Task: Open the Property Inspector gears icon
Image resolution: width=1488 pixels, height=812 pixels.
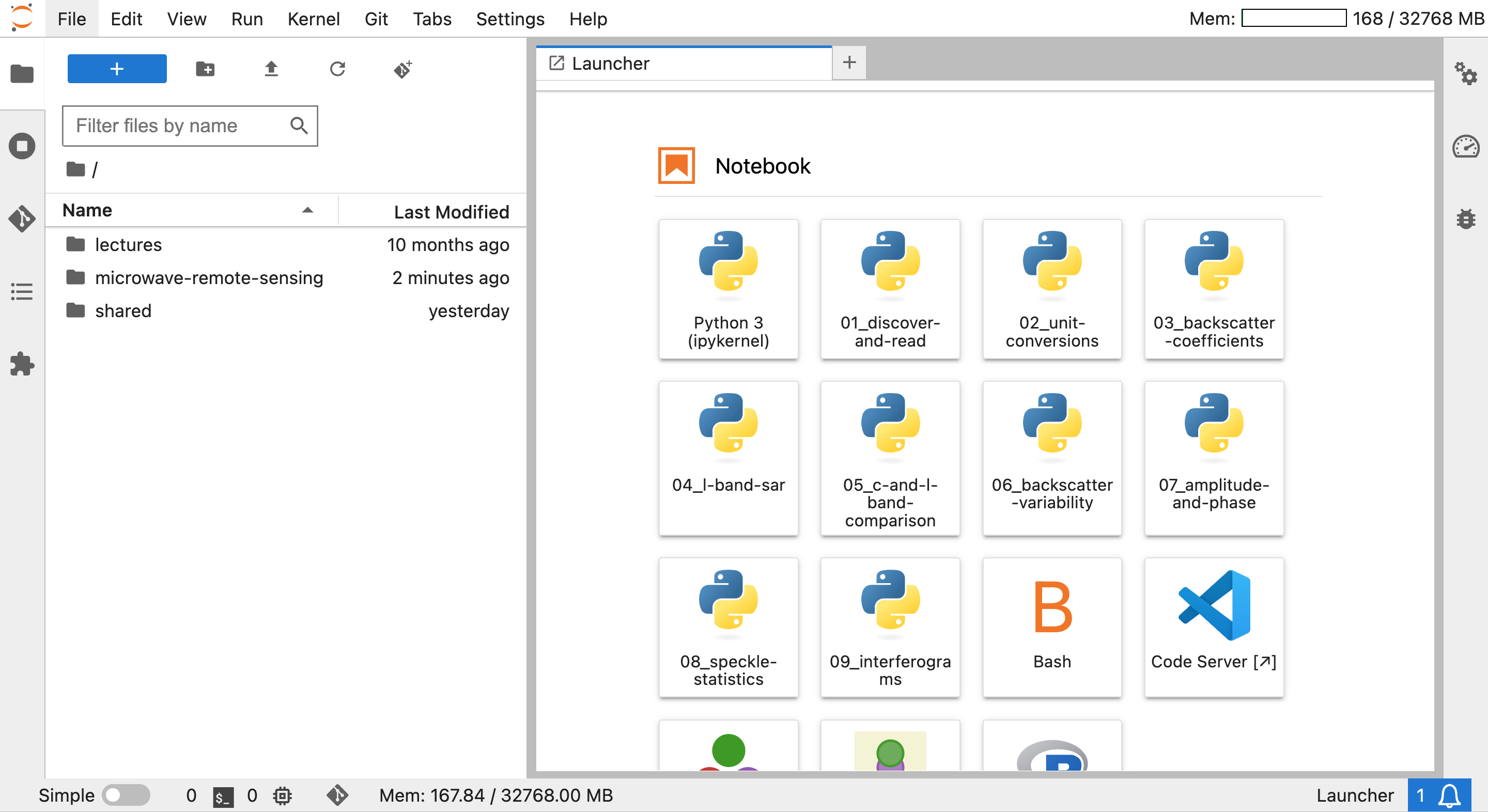Action: coord(1465,73)
